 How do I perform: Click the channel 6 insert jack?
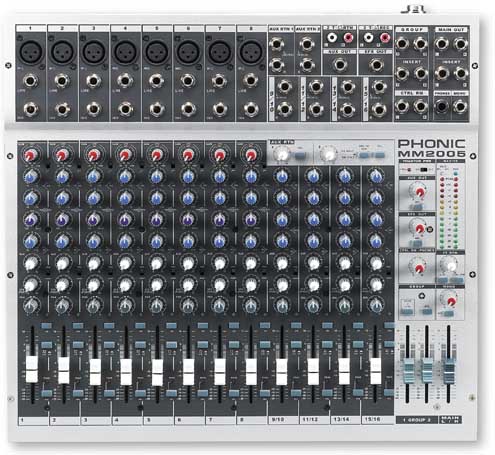[188, 109]
